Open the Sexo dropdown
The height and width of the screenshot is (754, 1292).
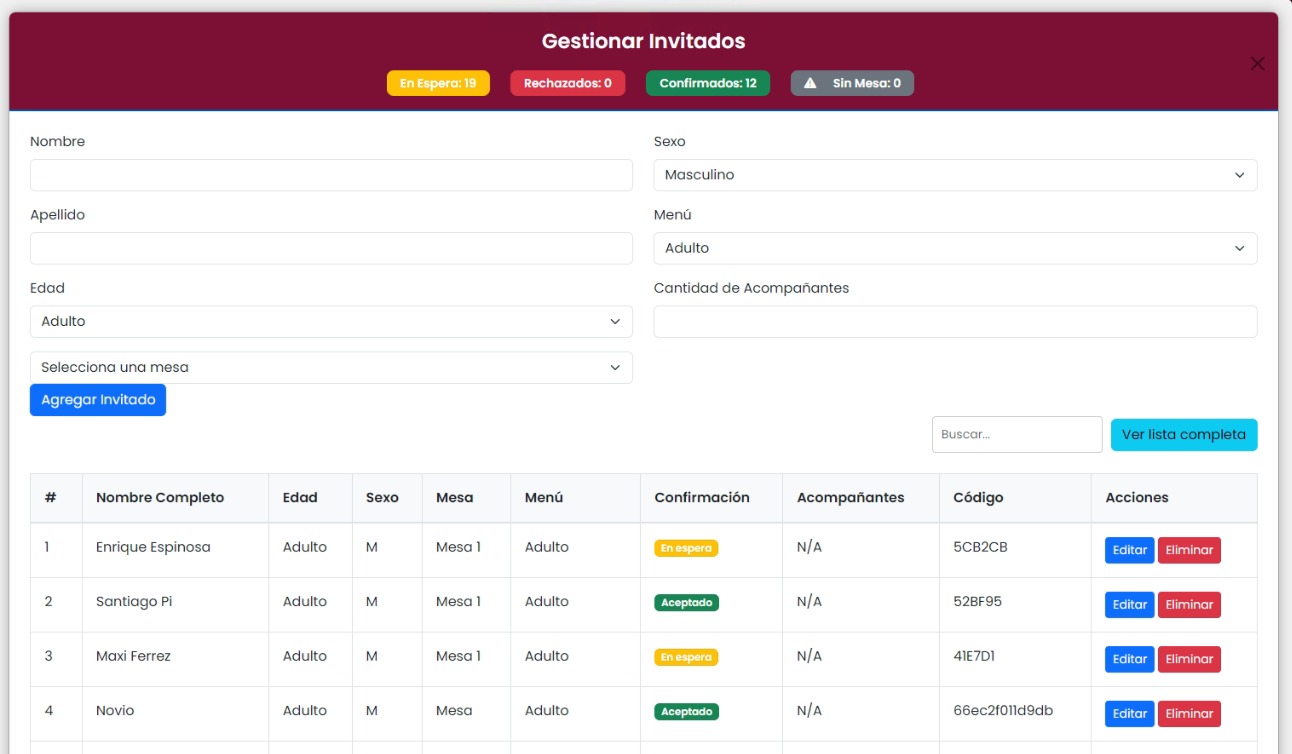tap(954, 175)
